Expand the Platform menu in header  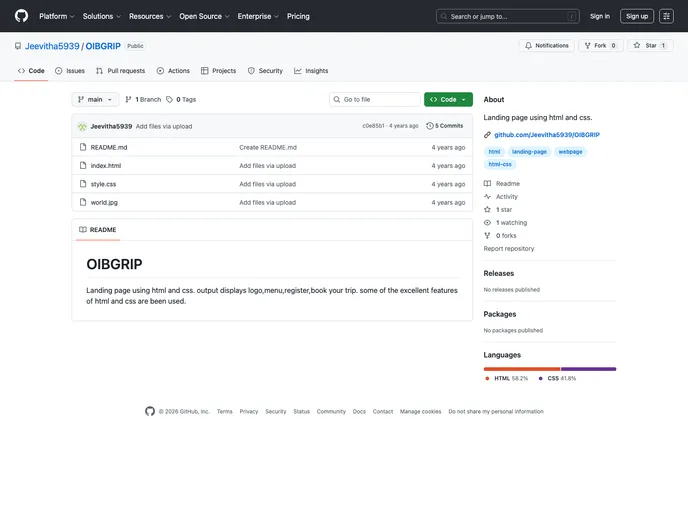56,16
